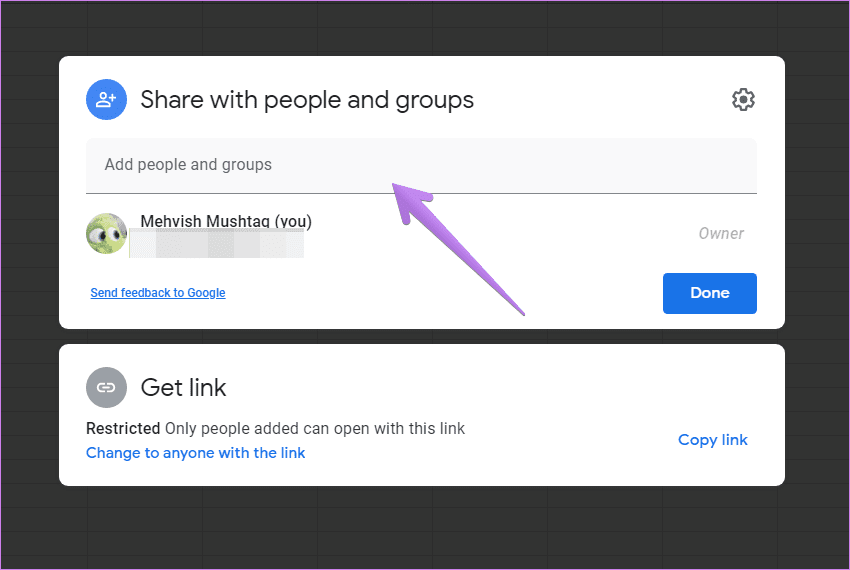
Task: Open share settings via gear icon
Action: click(743, 100)
